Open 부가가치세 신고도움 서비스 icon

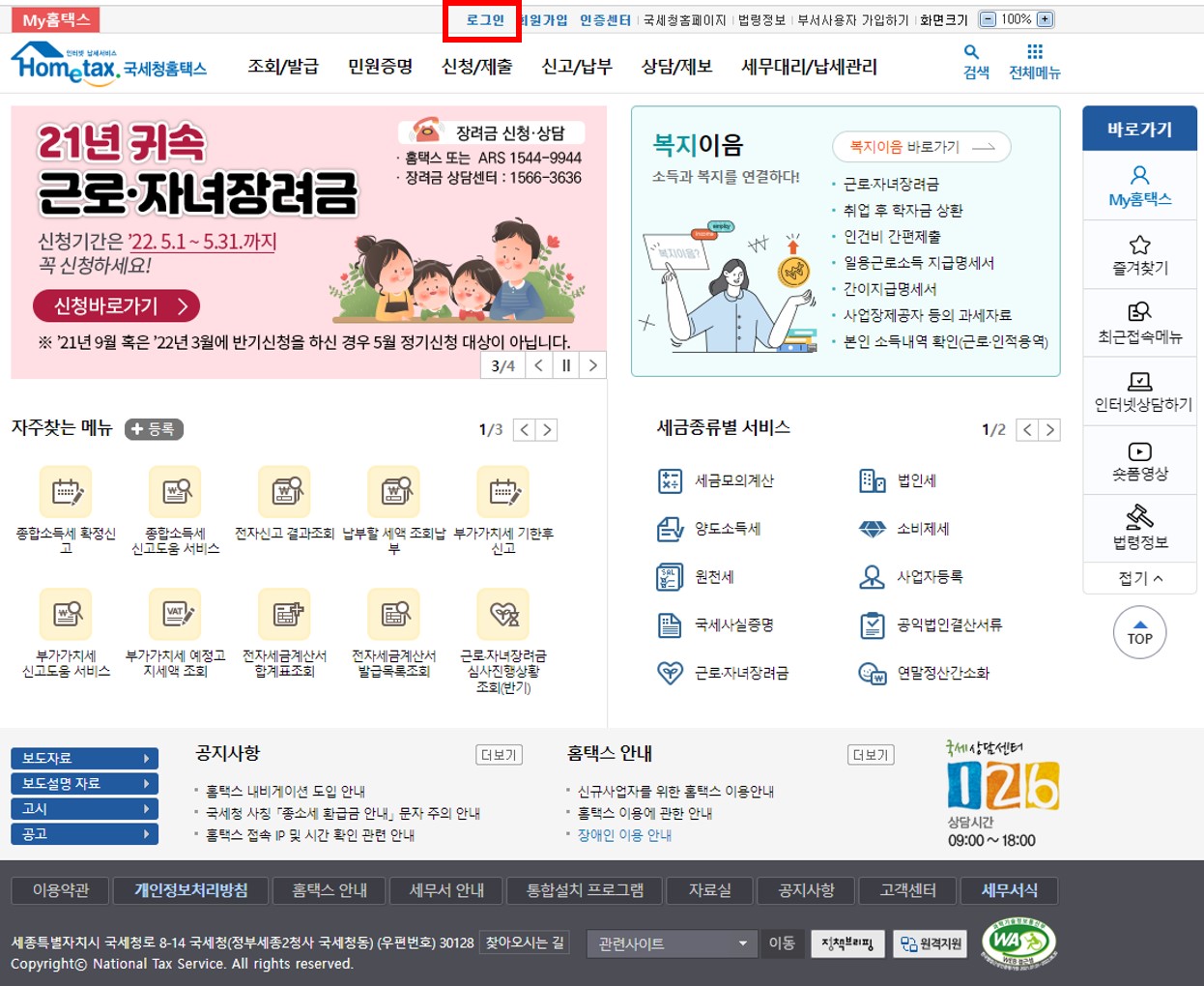click(66, 614)
